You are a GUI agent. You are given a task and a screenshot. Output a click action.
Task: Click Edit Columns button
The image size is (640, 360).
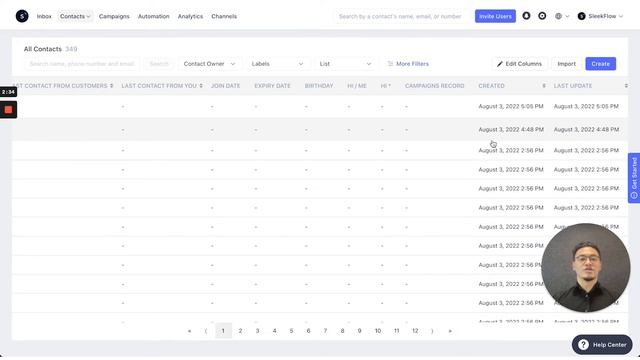point(519,64)
